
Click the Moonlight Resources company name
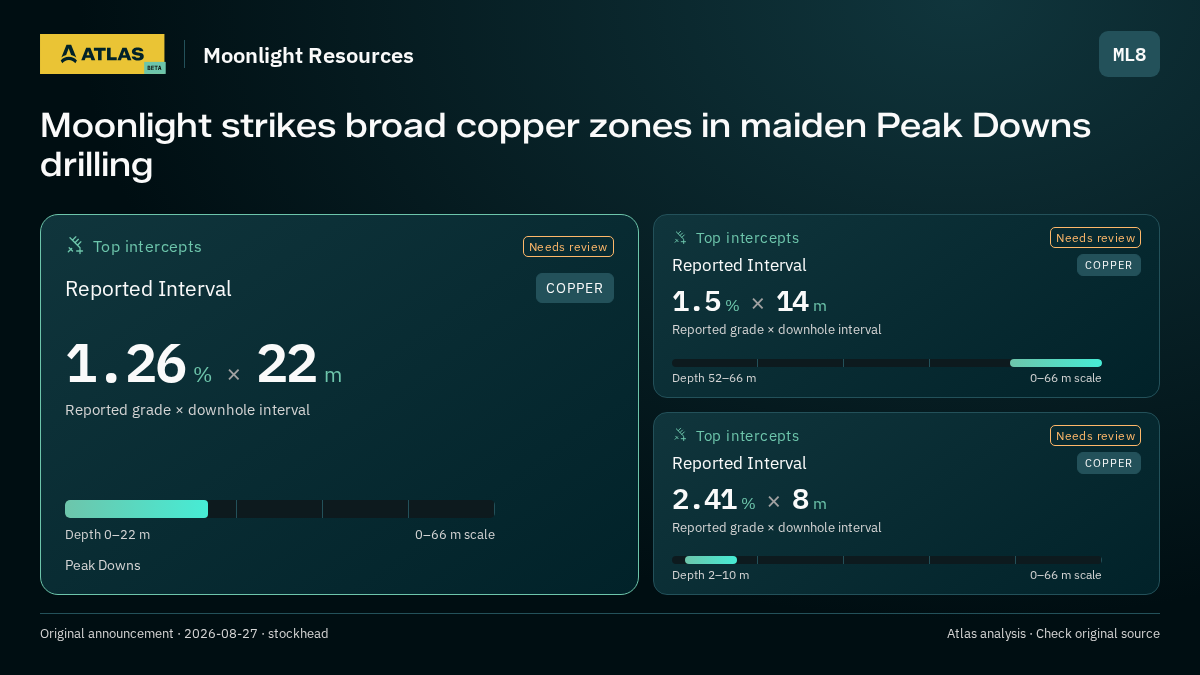(x=308, y=56)
